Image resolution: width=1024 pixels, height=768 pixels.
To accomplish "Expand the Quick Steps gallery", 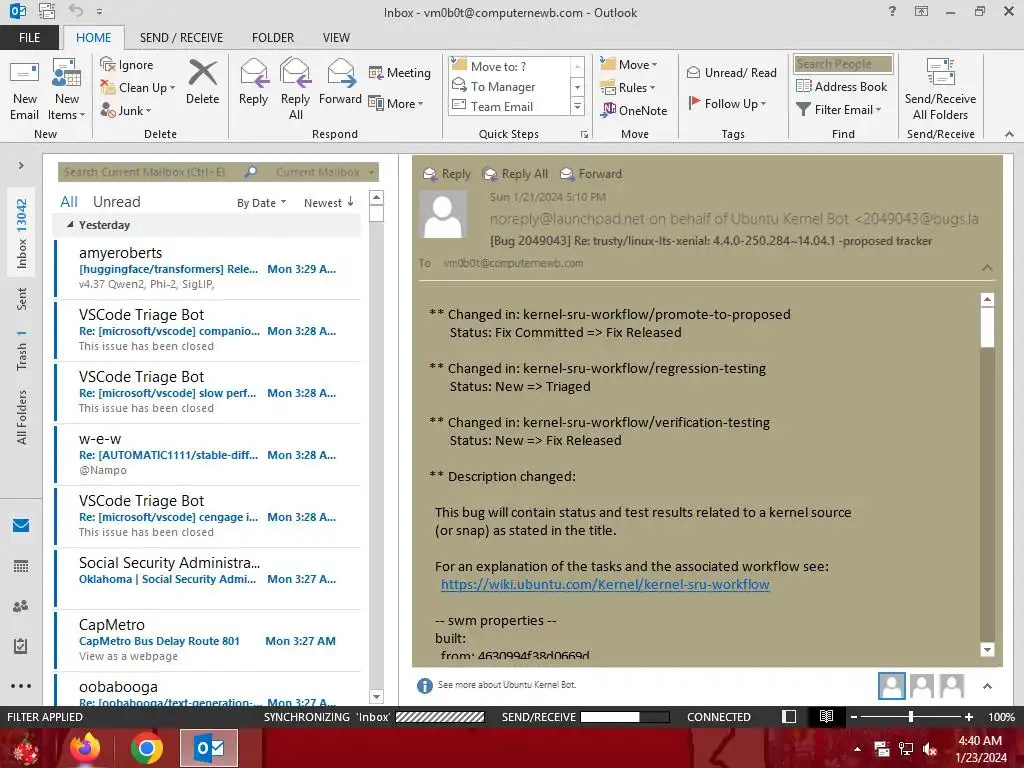I will [577, 106].
